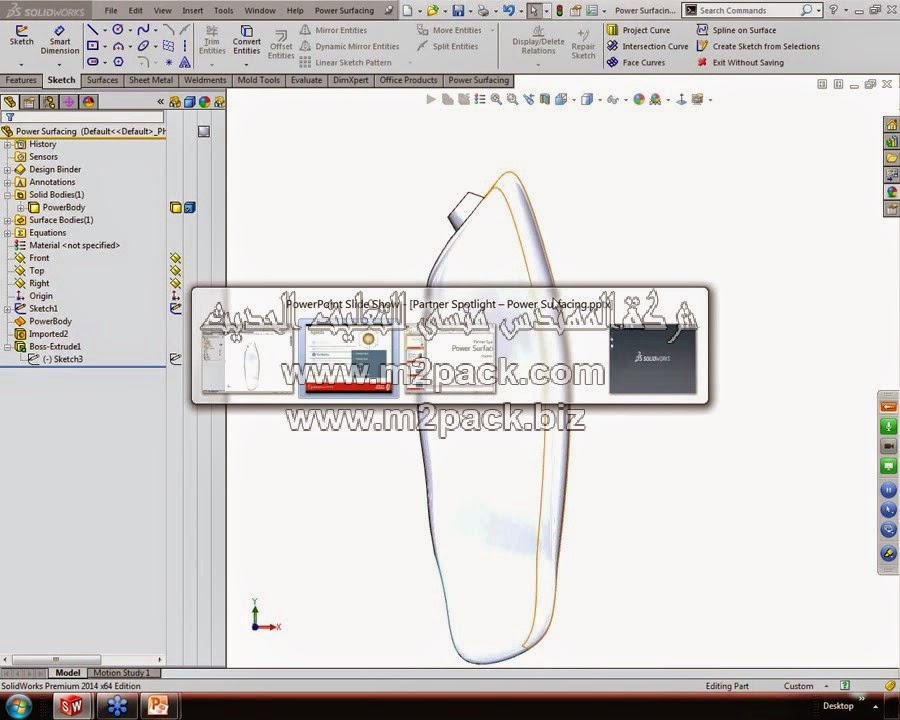Image resolution: width=900 pixels, height=720 pixels.
Task: Click the Custom unit system label
Action: pyautogui.click(x=798, y=686)
